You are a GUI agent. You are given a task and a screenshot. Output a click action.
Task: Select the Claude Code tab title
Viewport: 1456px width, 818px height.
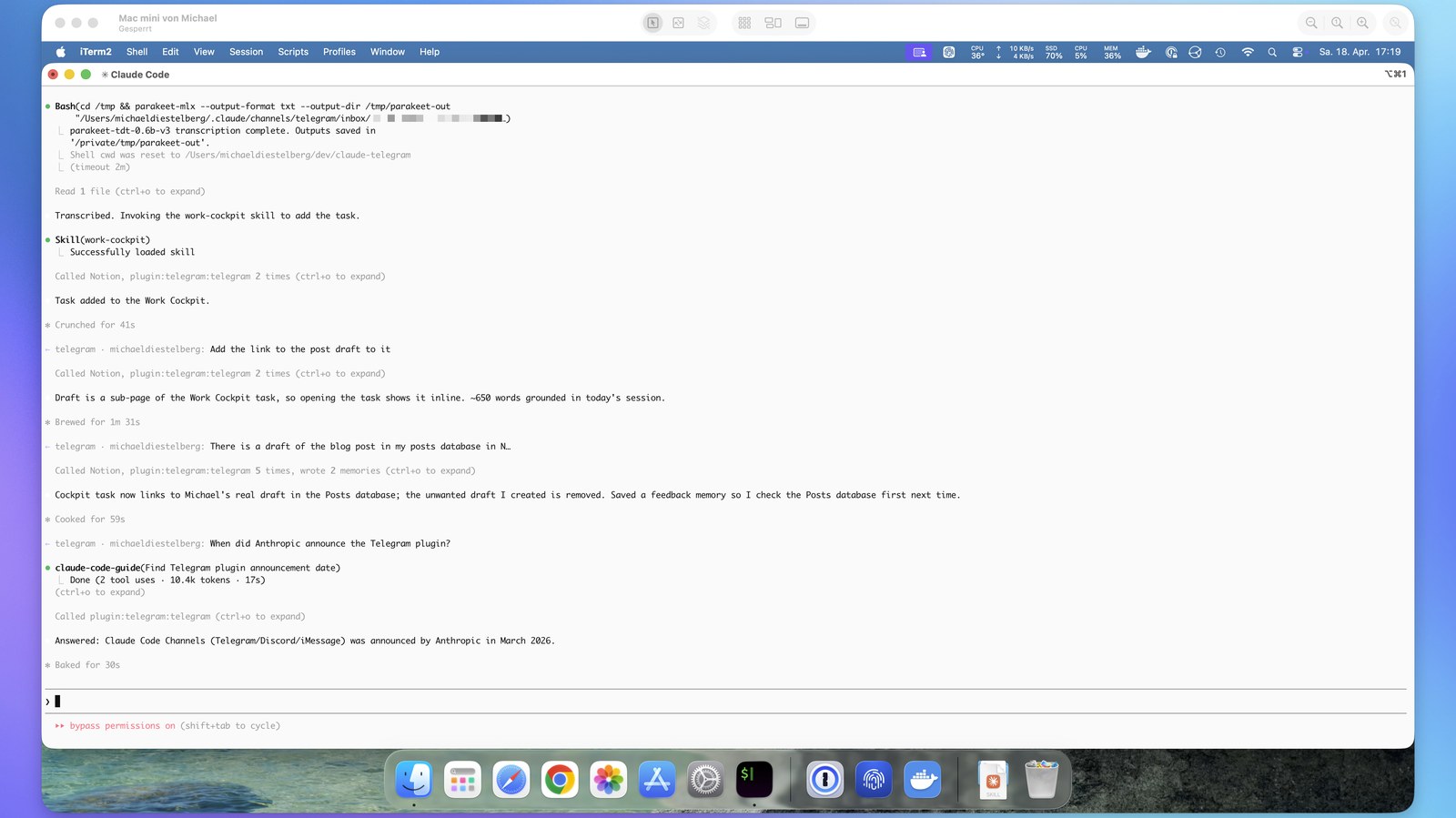(x=136, y=75)
